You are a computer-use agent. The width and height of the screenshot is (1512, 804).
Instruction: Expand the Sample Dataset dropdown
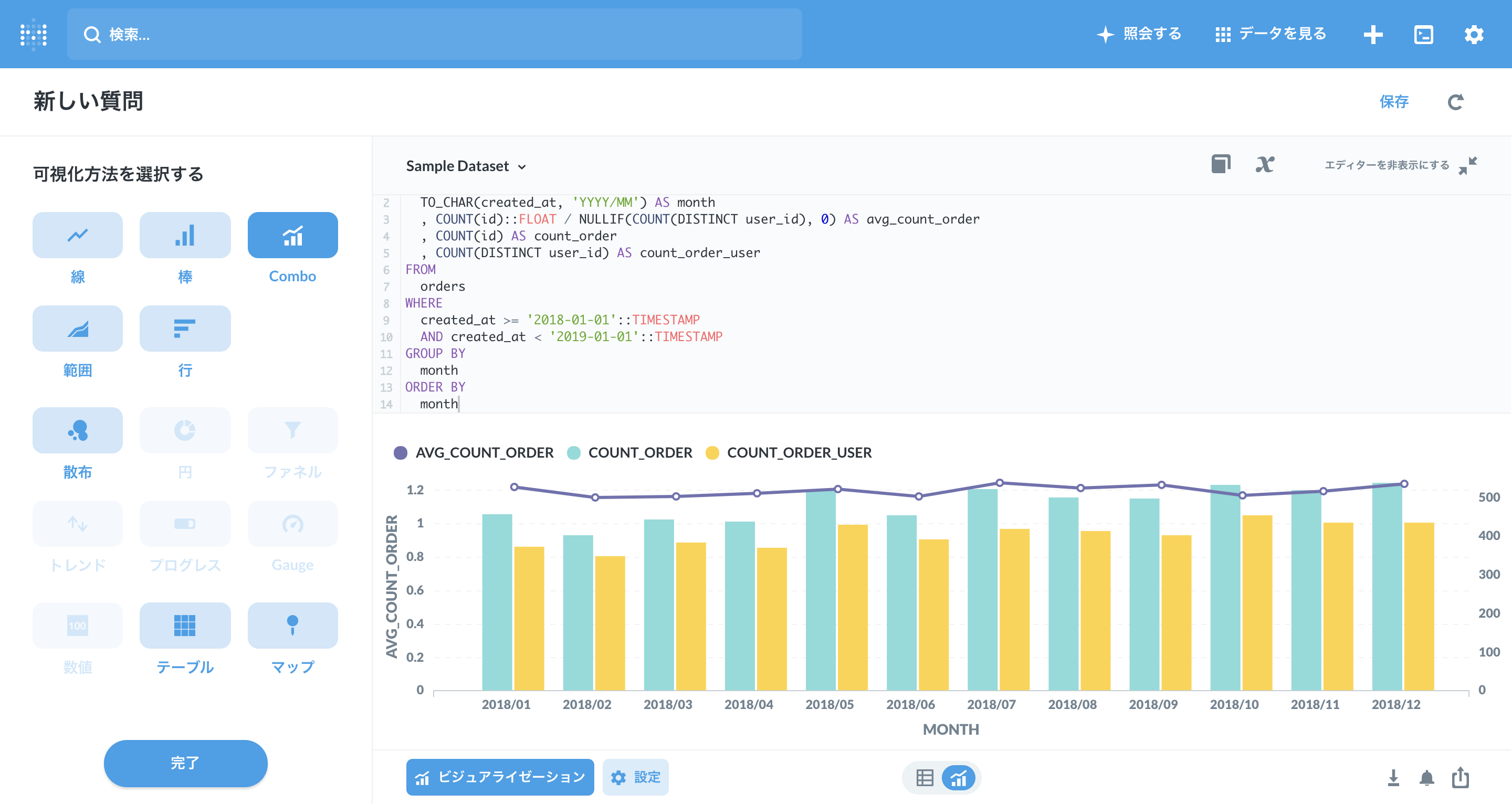(466, 167)
